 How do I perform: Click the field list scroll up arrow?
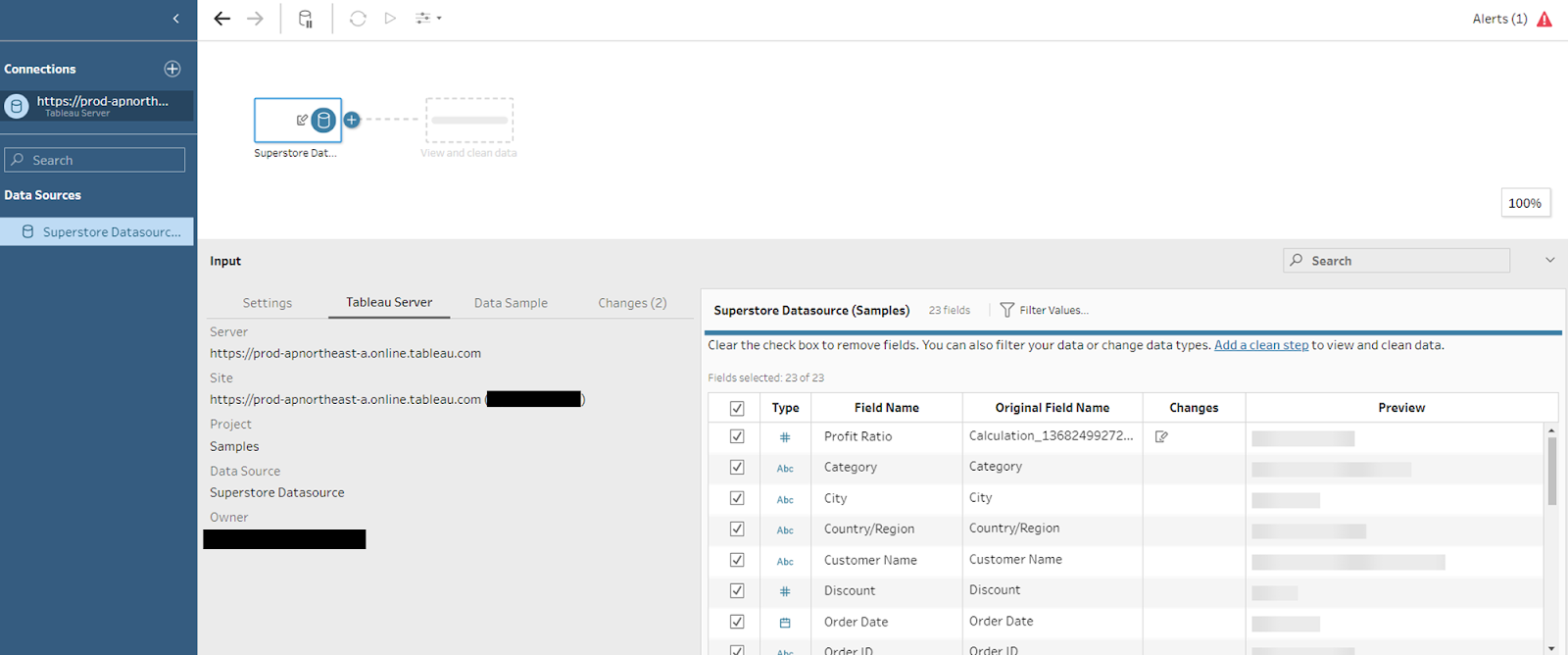1551,430
